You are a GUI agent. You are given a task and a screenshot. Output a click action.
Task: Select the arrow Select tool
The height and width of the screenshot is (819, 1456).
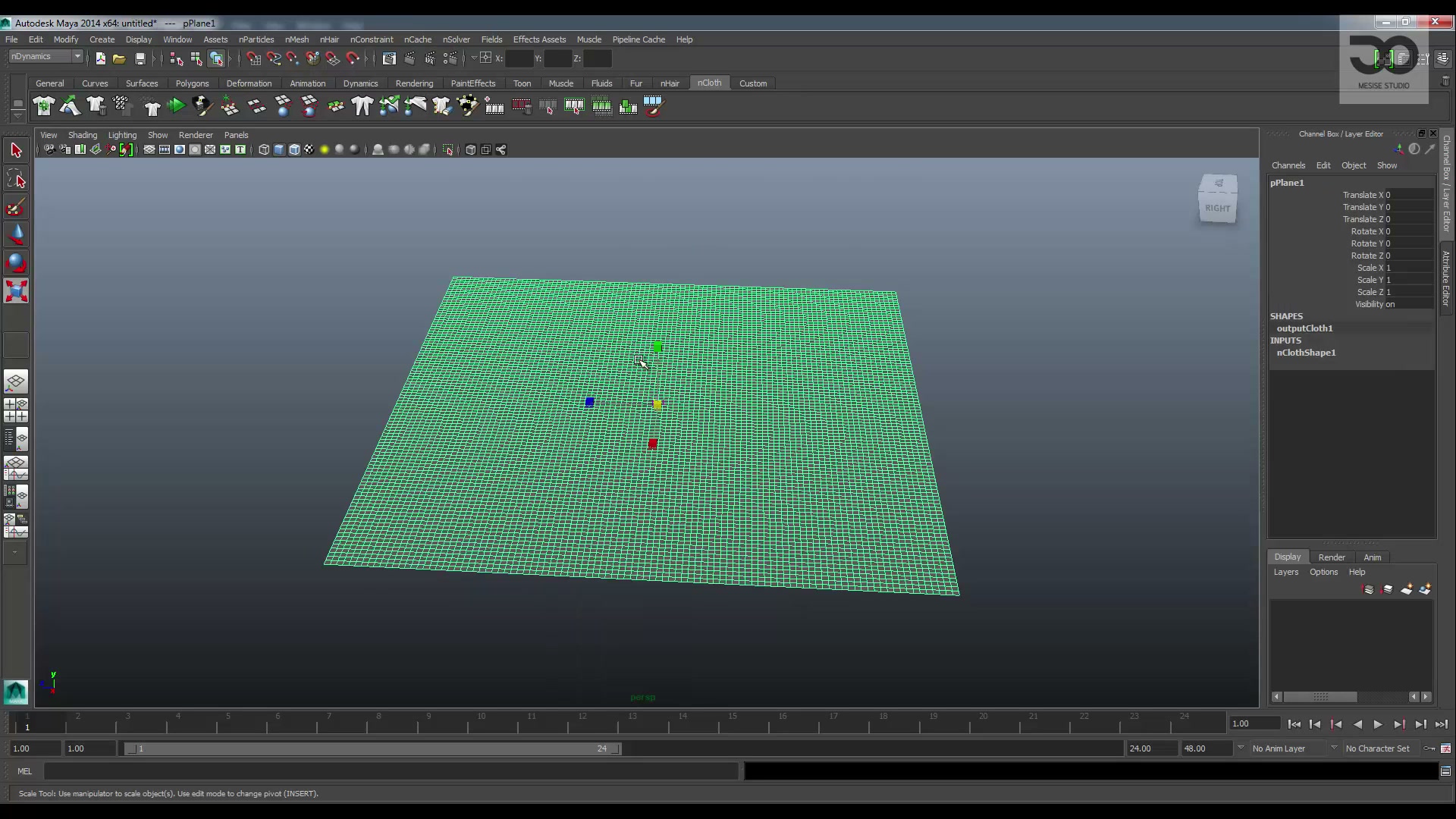coord(16,150)
